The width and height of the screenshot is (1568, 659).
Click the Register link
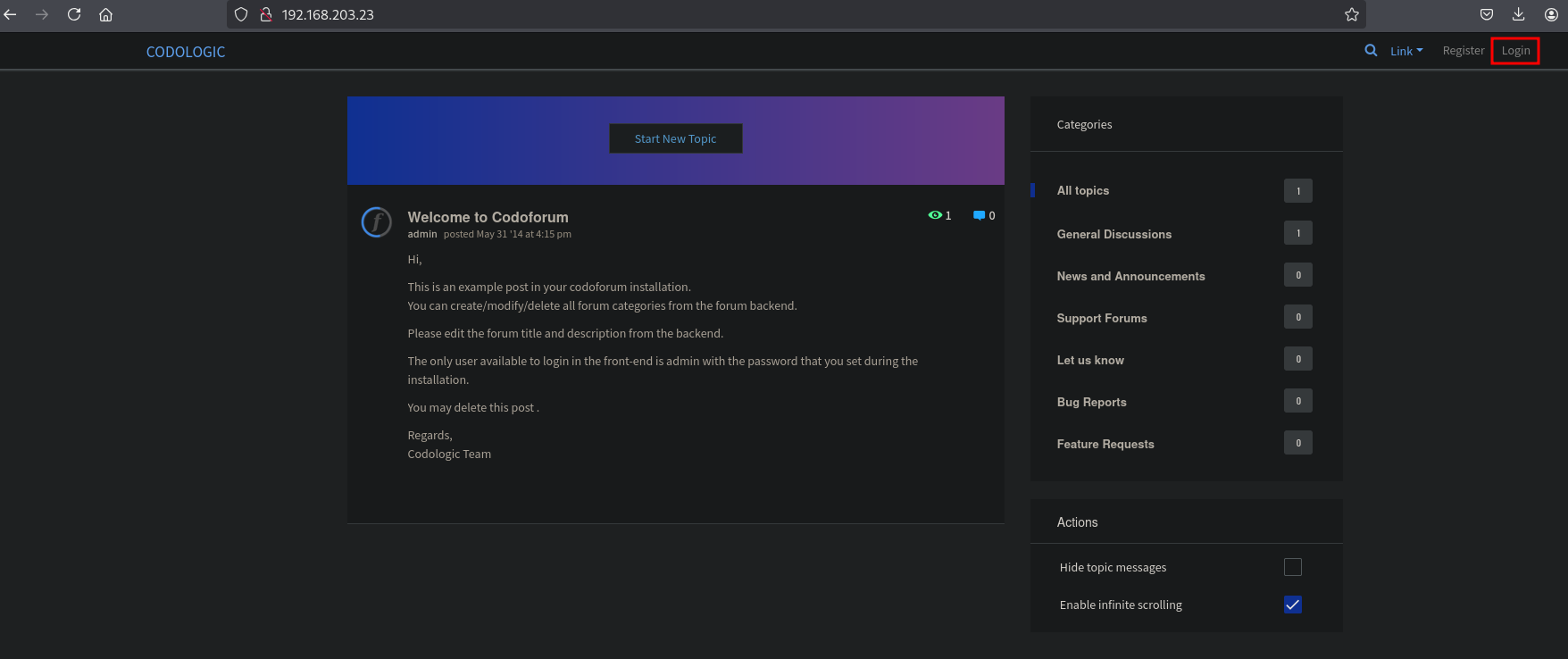1463,51
